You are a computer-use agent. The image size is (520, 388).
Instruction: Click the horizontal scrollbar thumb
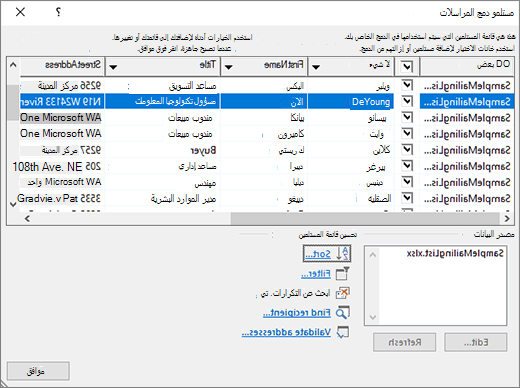click(x=365, y=218)
